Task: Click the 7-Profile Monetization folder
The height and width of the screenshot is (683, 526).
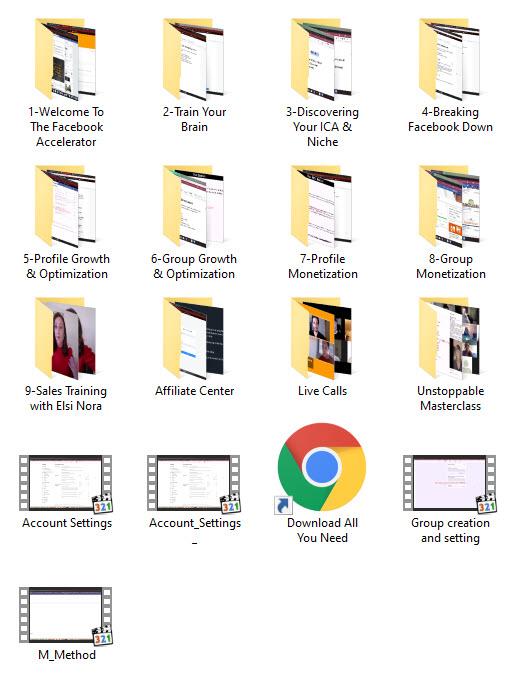Action: [322, 206]
